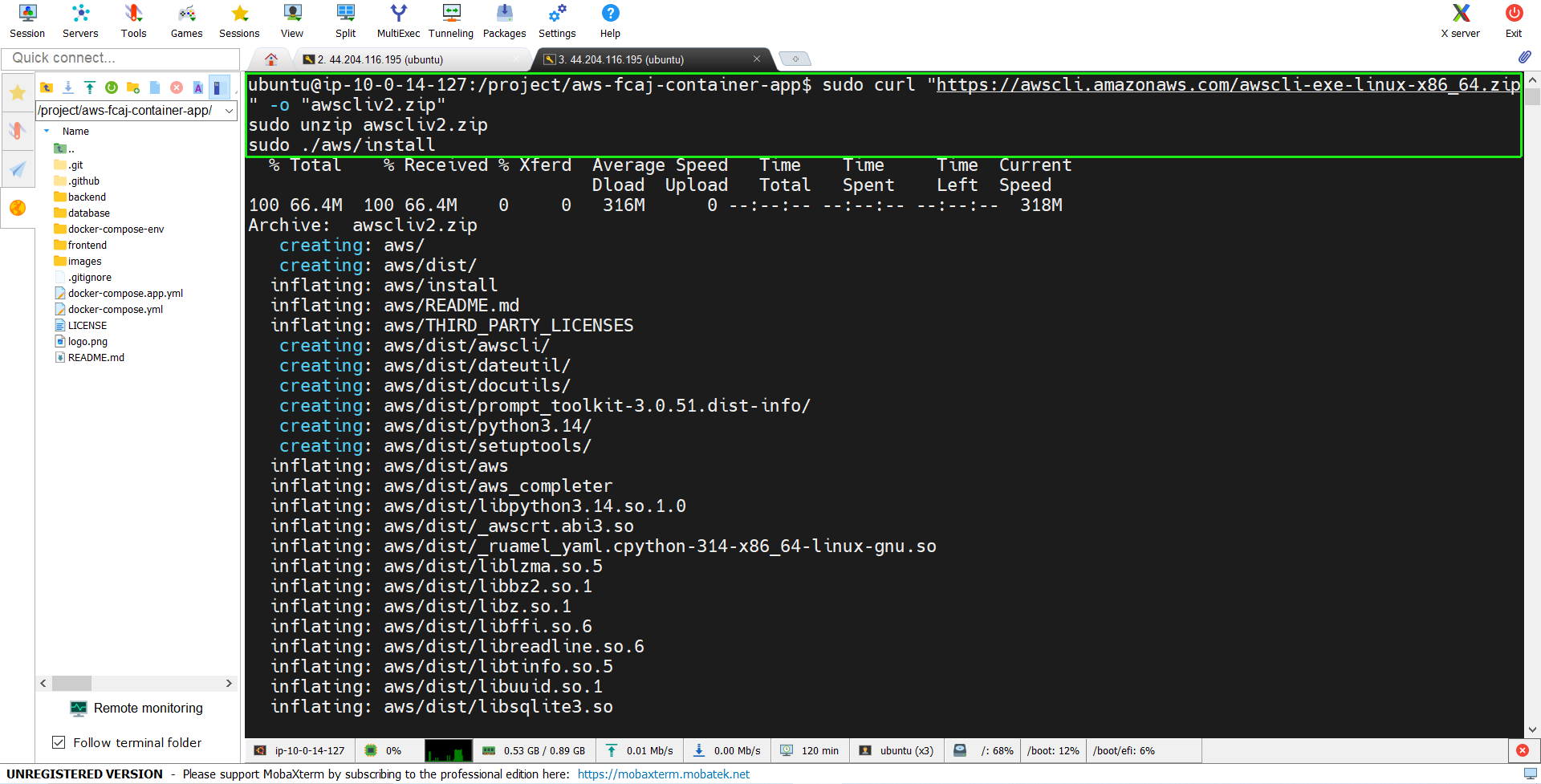The height and width of the screenshot is (784, 1541).
Task: Click the CPU usage graph in status bar
Action: click(448, 750)
